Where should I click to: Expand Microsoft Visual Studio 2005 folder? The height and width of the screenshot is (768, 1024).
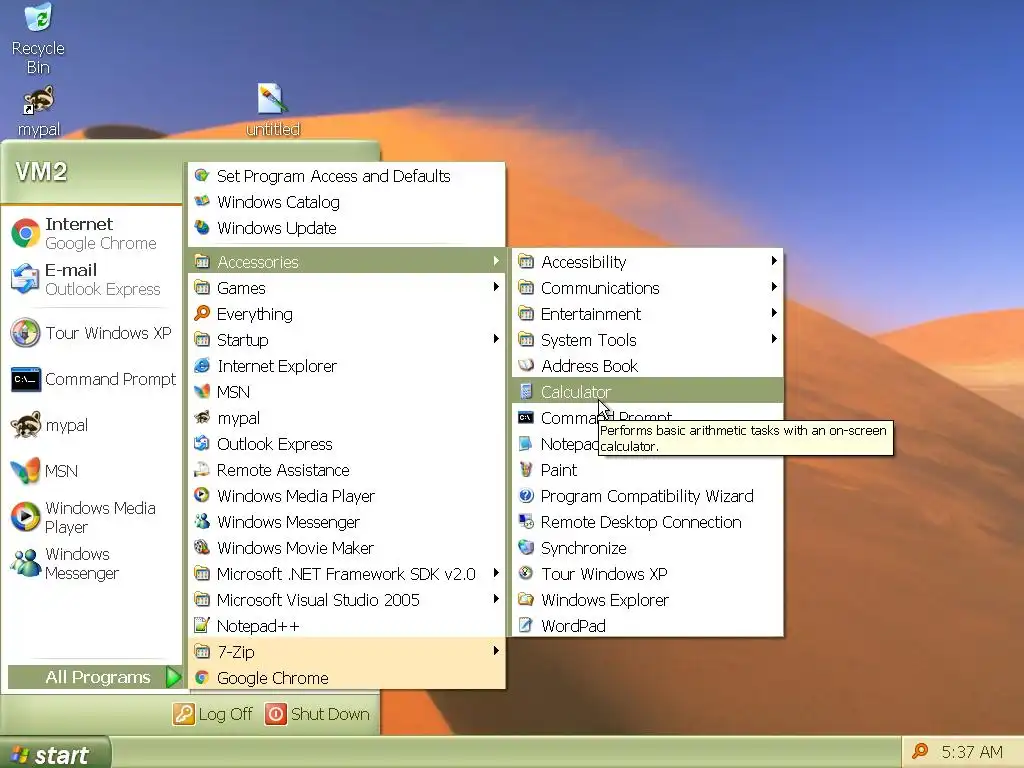pos(347,600)
